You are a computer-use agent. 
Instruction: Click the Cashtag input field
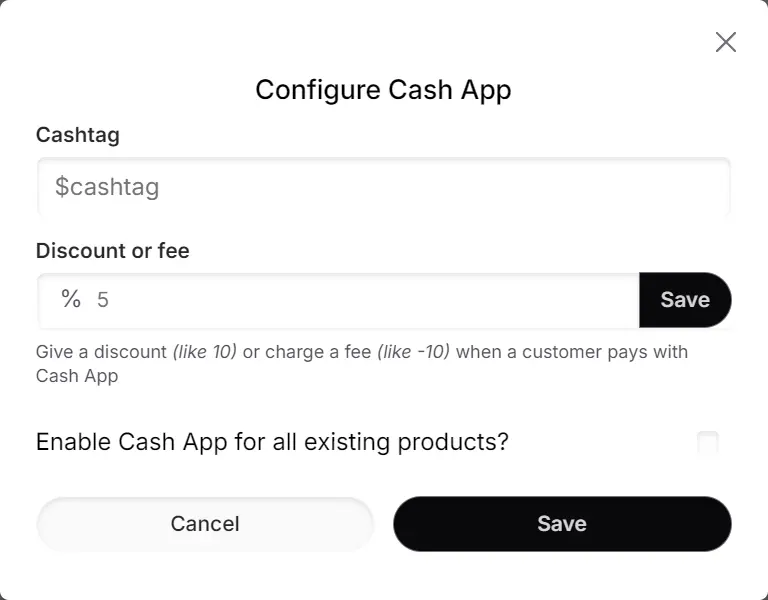coord(384,187)
